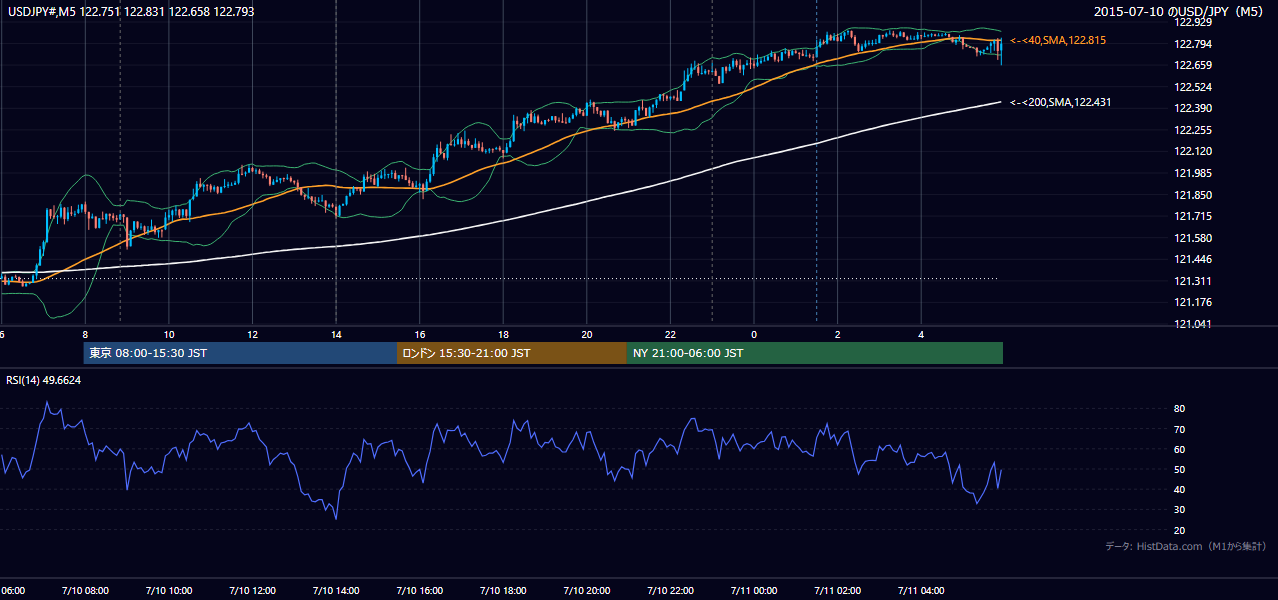Click hour label 20 under price chart
Viewport: 1278px width, 600px height.
pyautogui.click(x=587, y=334)
